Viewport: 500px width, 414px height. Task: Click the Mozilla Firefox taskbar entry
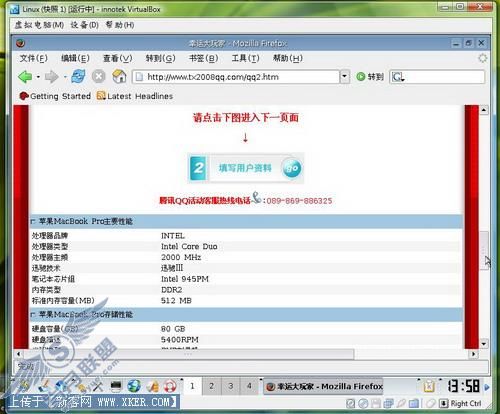[x=324, y=386]
